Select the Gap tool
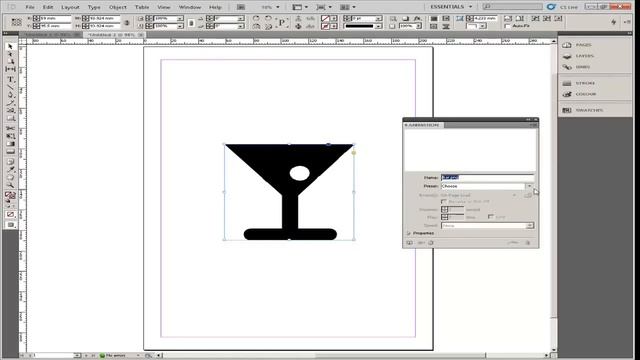The height and width of the screenshot is (360, 640). (x=10, y=69)
